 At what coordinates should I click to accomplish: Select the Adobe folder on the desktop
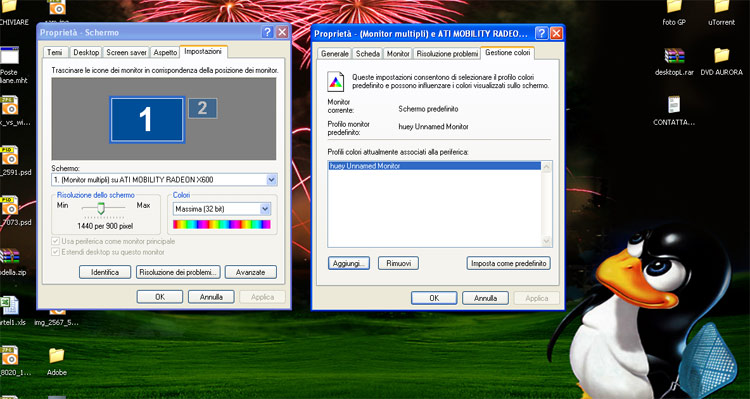(x=56, y=355)
